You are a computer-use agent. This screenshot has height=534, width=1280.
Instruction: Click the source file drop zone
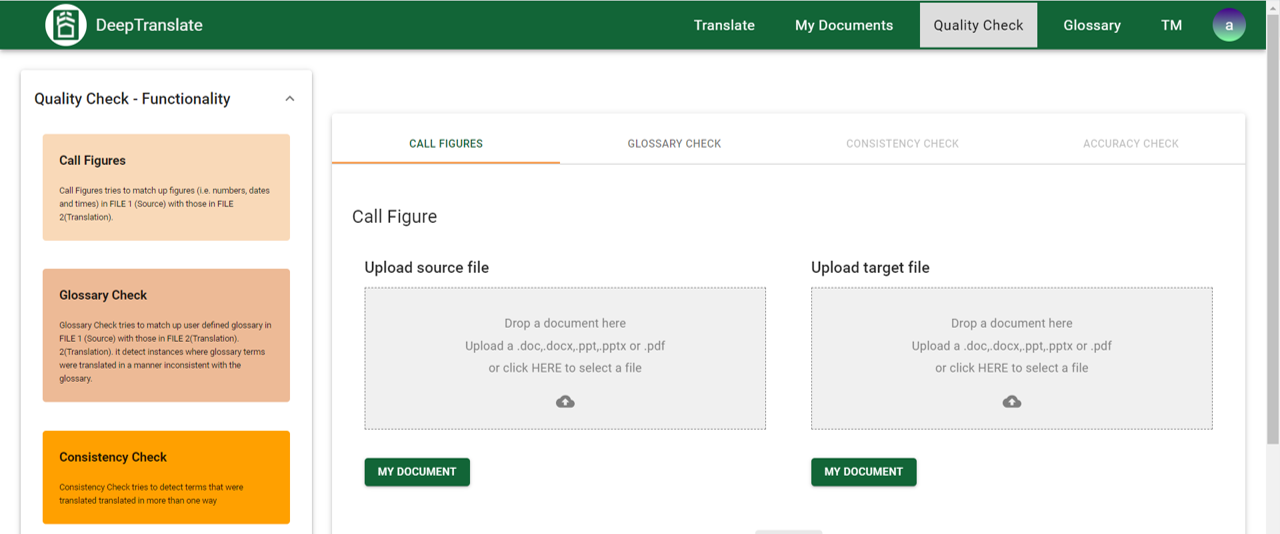pos(565,359)
